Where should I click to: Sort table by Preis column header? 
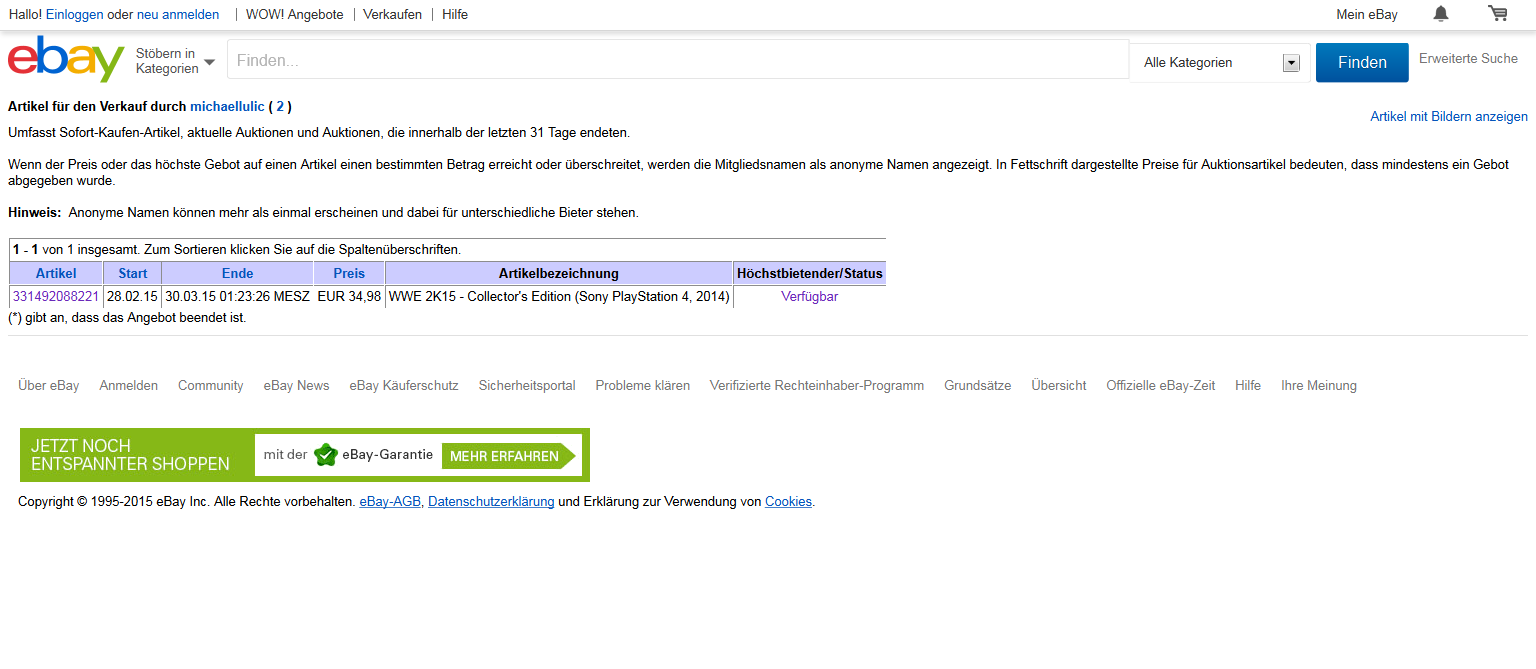click(x=349, y=273)
